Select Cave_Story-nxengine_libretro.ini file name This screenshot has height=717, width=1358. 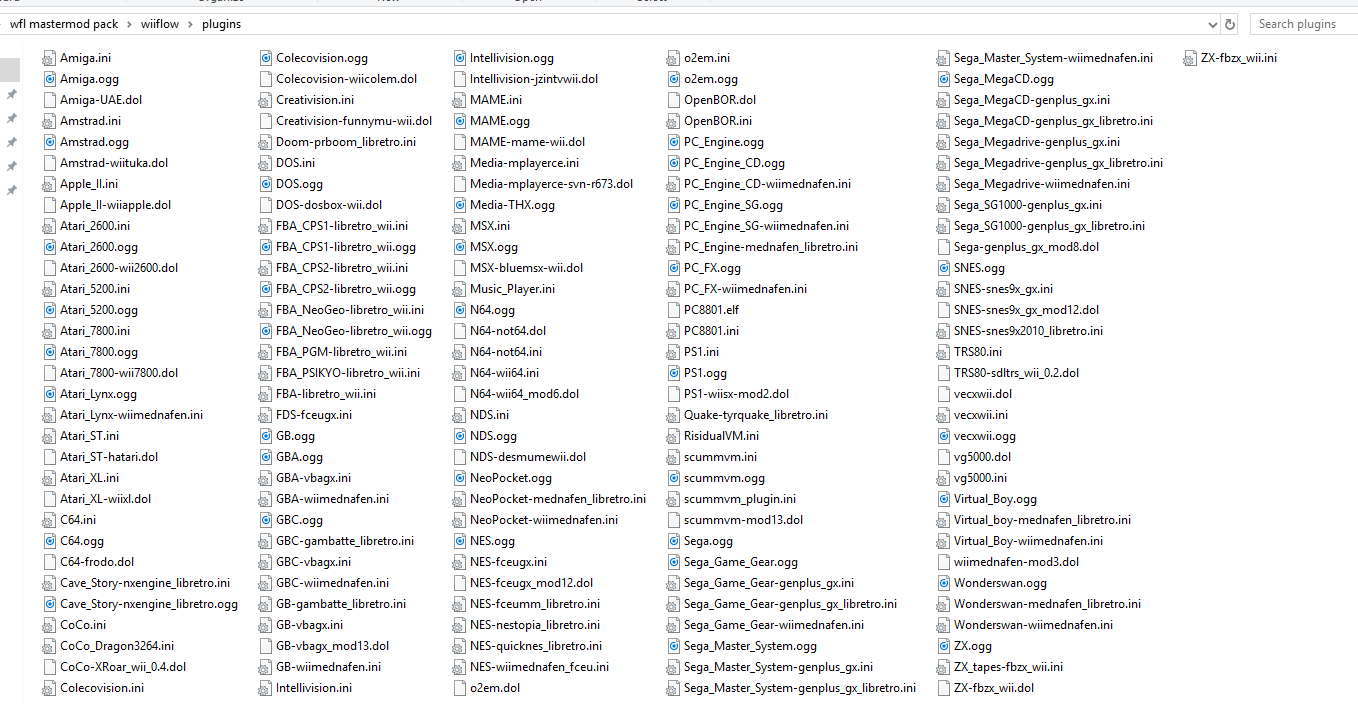click(x=145, y=583)
